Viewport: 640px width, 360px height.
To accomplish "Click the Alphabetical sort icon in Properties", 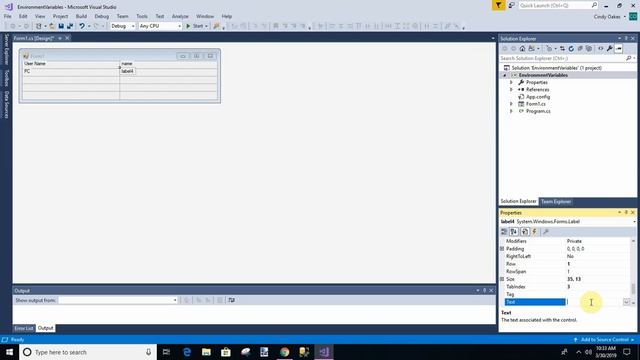I will [514, 232].
